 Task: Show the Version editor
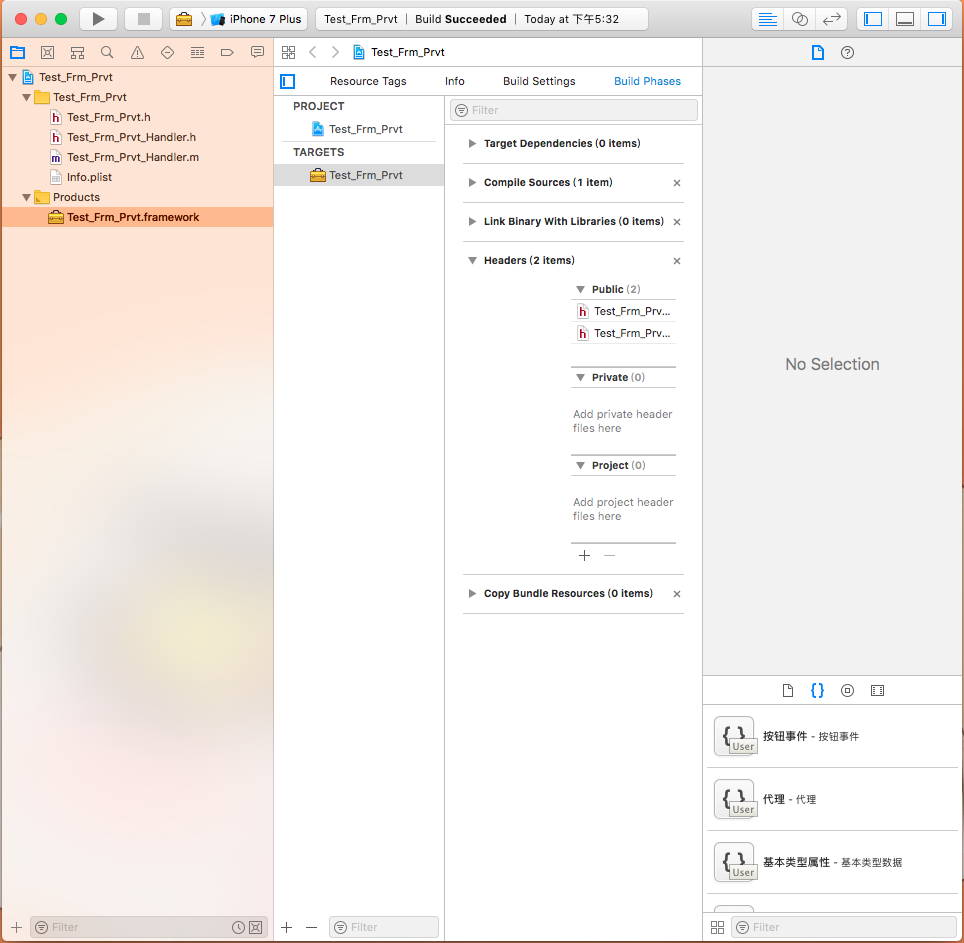click(x=832, y=19)
